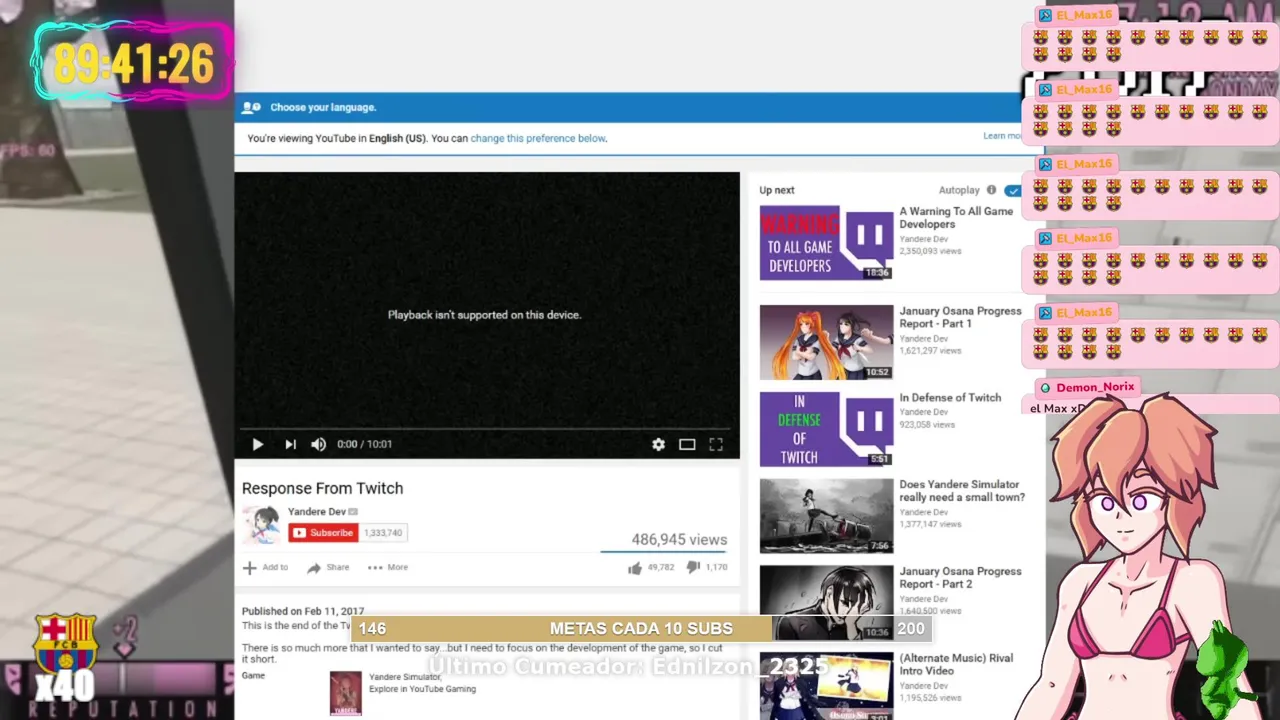This screenshot has height=720, width=1280.
Task: Open January Osana Progress Report - Part 1 title
Action: tap(960, 317)
